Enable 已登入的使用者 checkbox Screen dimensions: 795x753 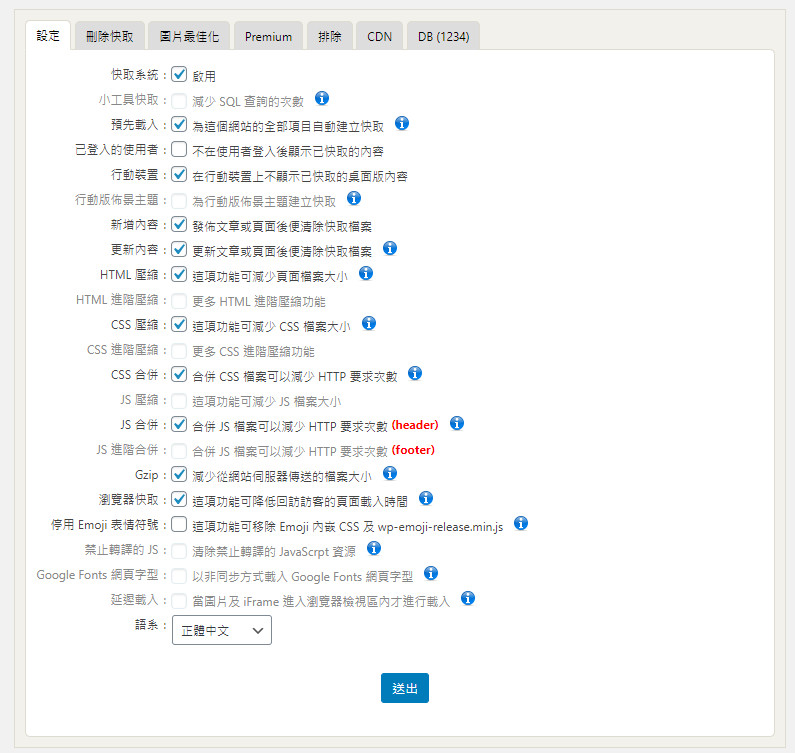pyautogui.click(x=179, y=150)
